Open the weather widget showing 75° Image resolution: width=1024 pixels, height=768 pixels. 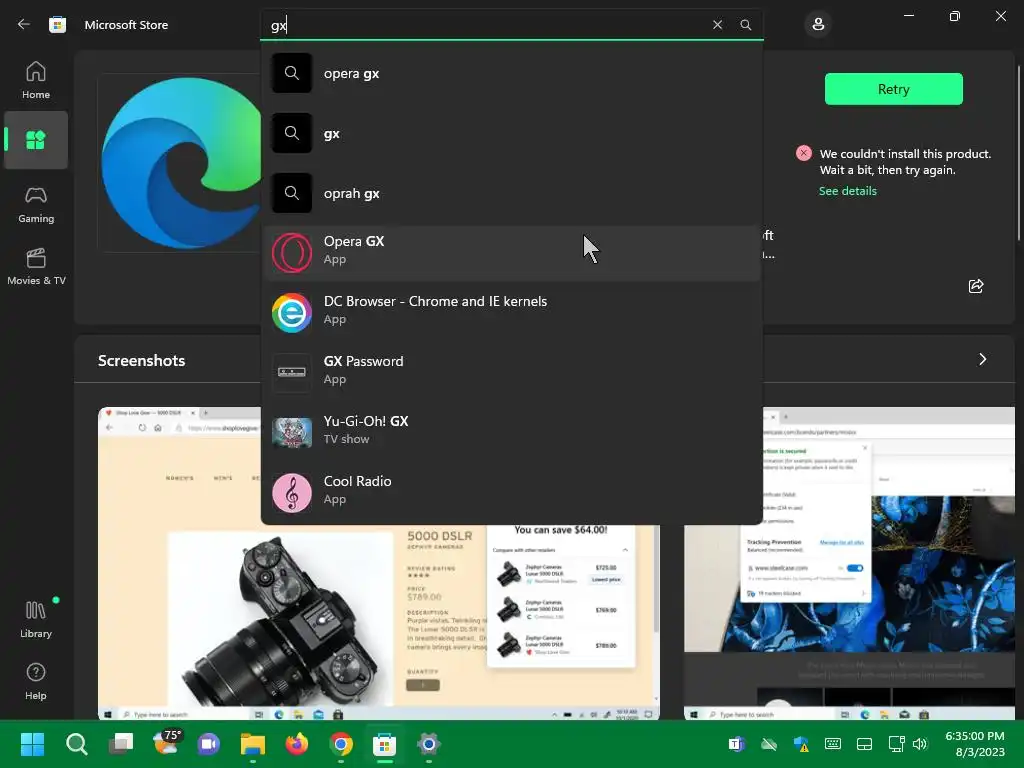(x=165, y=743)
